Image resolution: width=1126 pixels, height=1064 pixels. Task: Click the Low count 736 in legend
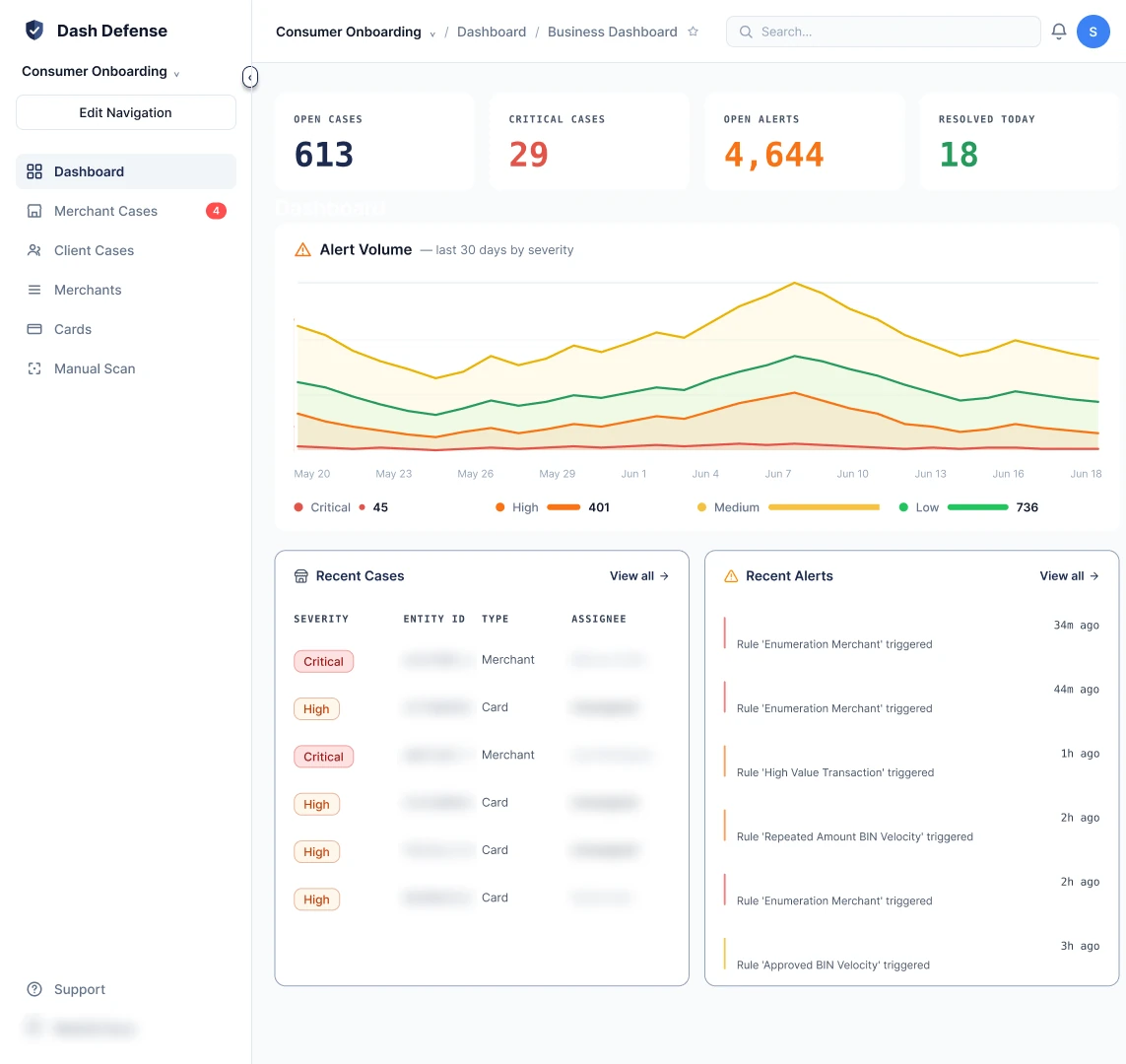1027,506
